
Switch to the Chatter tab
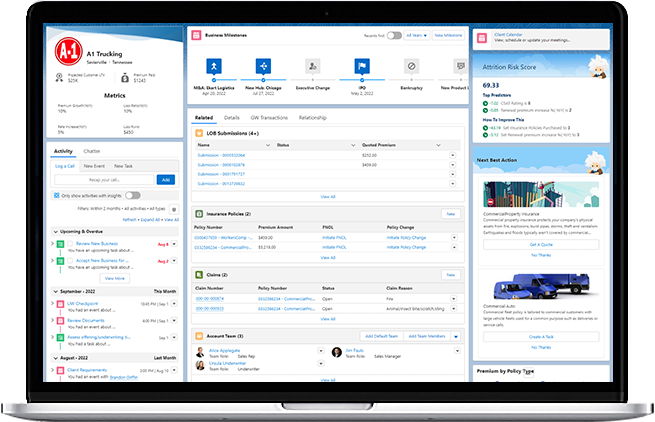92,150
